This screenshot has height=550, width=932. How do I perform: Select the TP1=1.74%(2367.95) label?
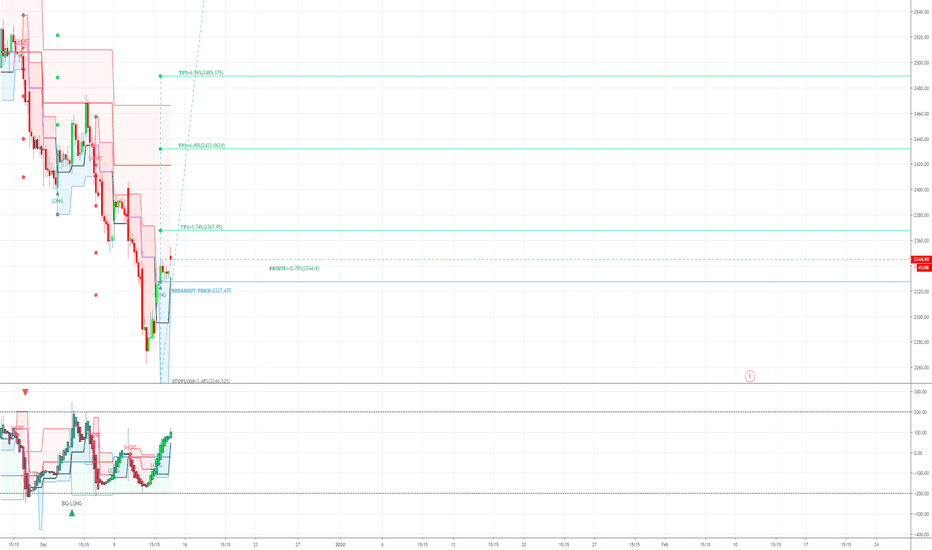201,227
